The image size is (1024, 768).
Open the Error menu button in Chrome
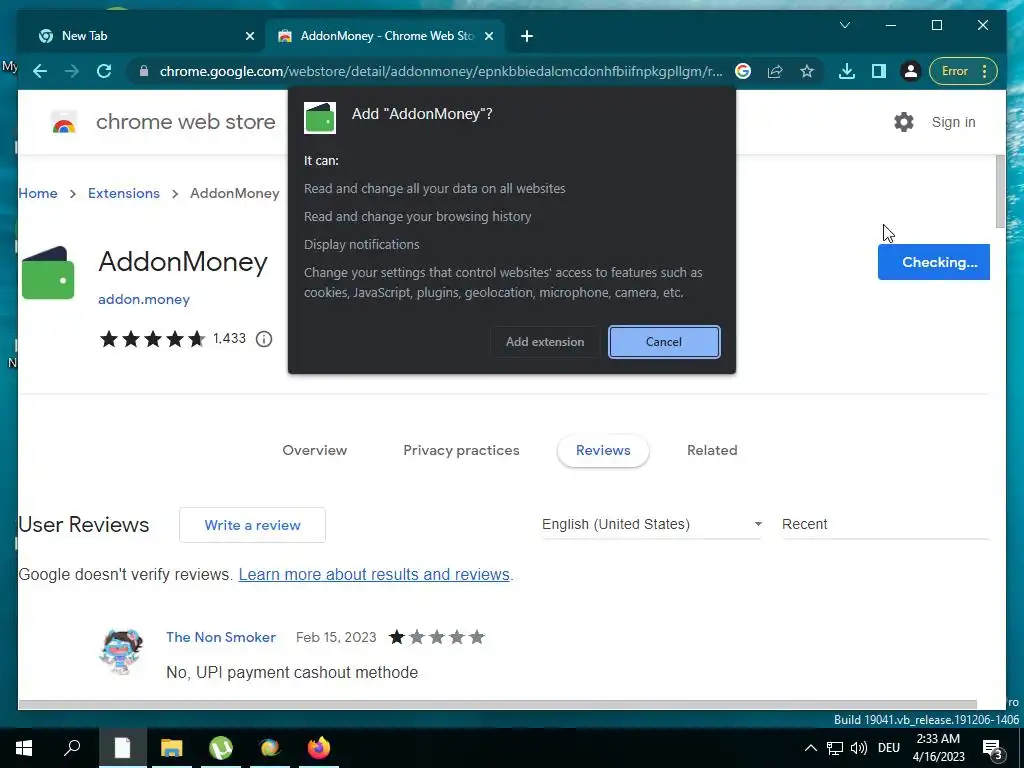[x=963, y=71]
